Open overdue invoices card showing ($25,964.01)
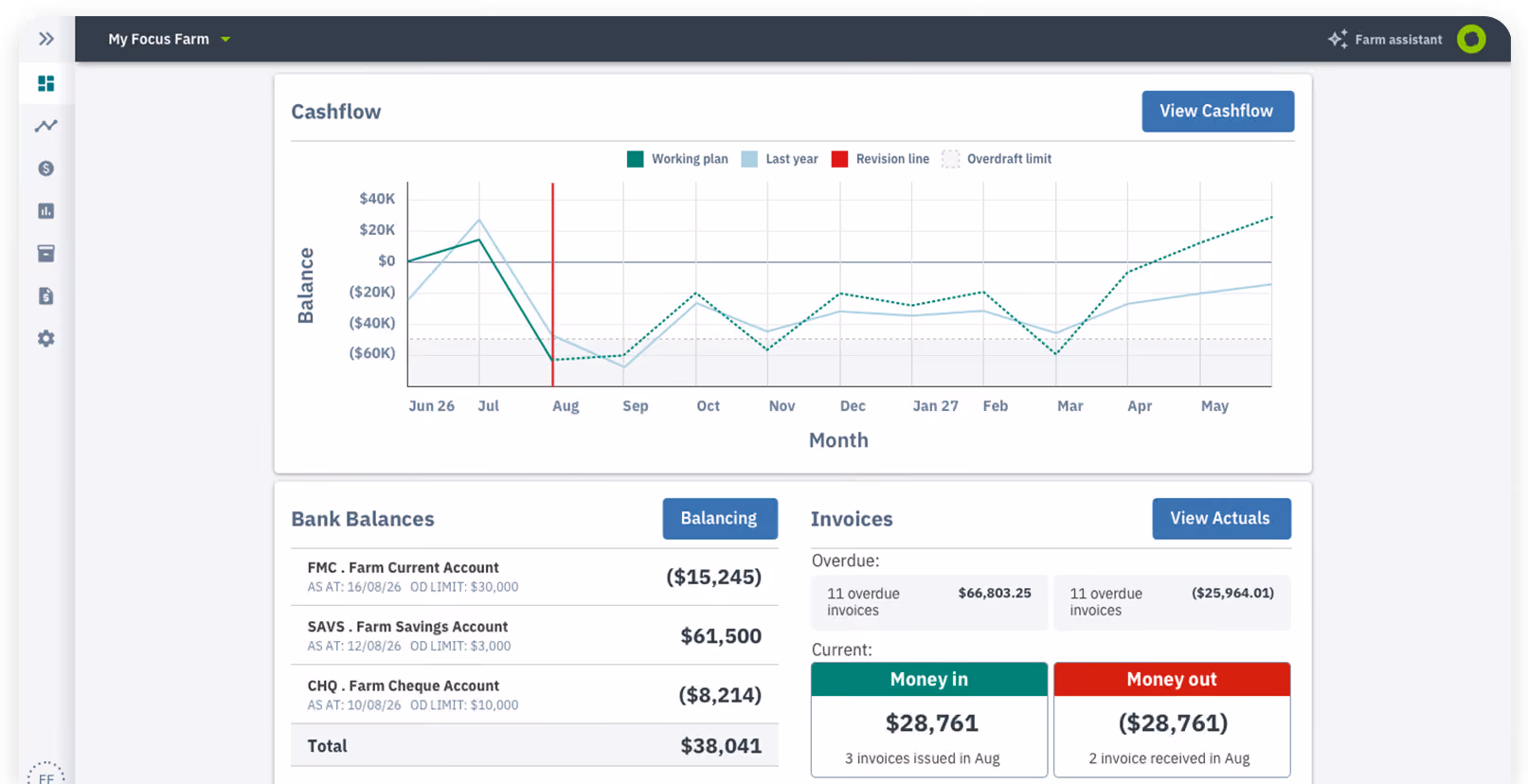The width and height of the screenshot is (1528, 784). [1172, 602]
